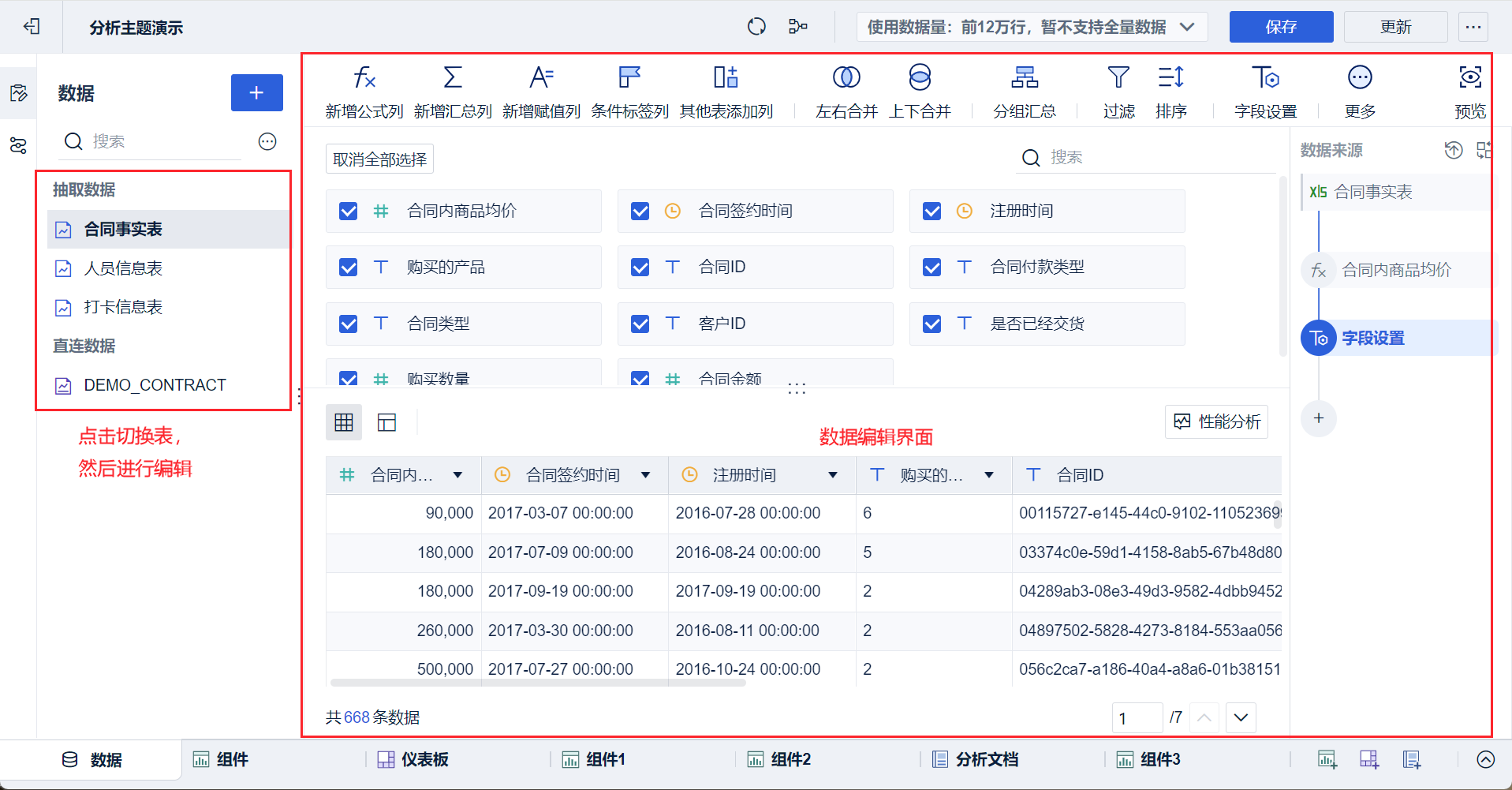Click the add component icon in bottom bar

pos(1327,759)
